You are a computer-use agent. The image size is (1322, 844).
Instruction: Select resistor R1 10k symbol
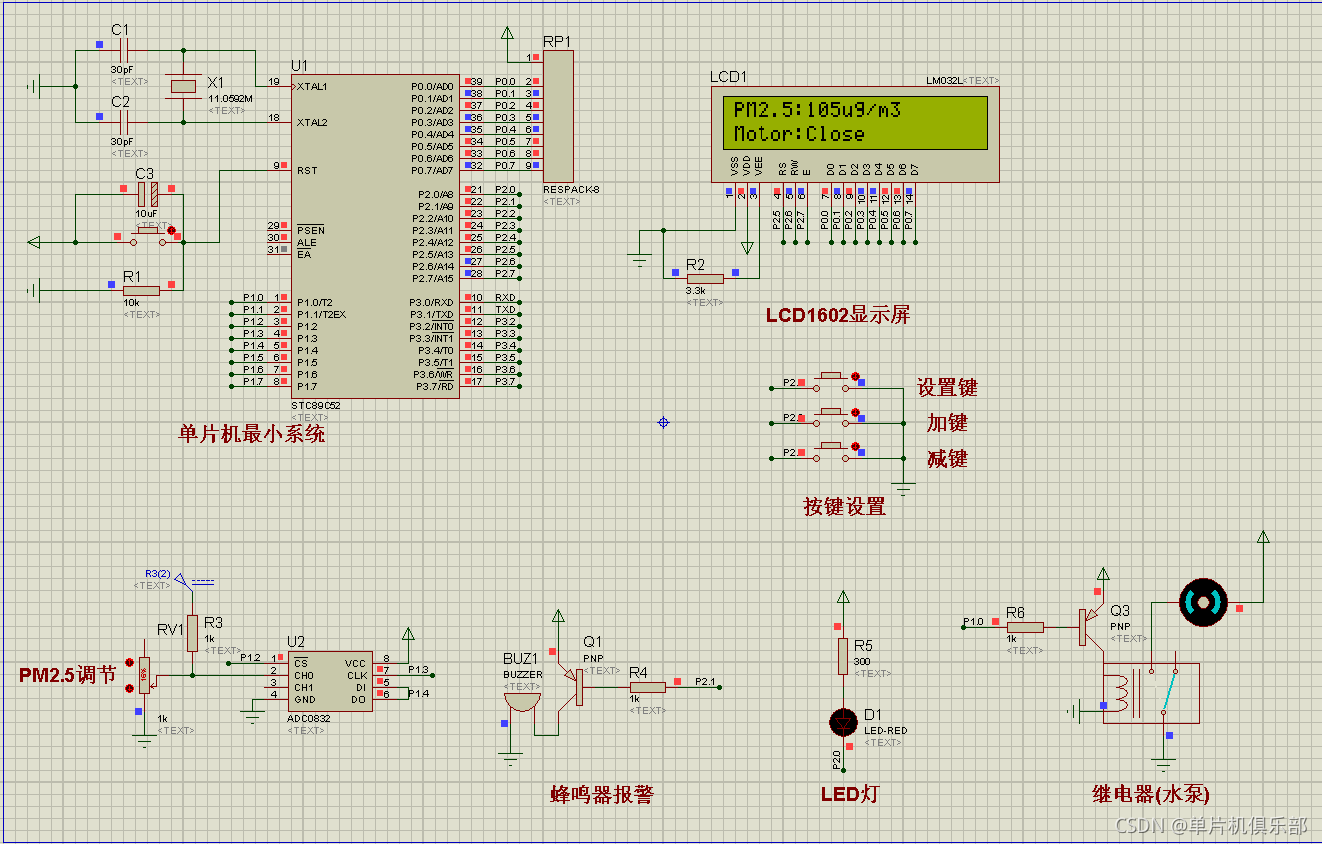[x=141, y=290]
